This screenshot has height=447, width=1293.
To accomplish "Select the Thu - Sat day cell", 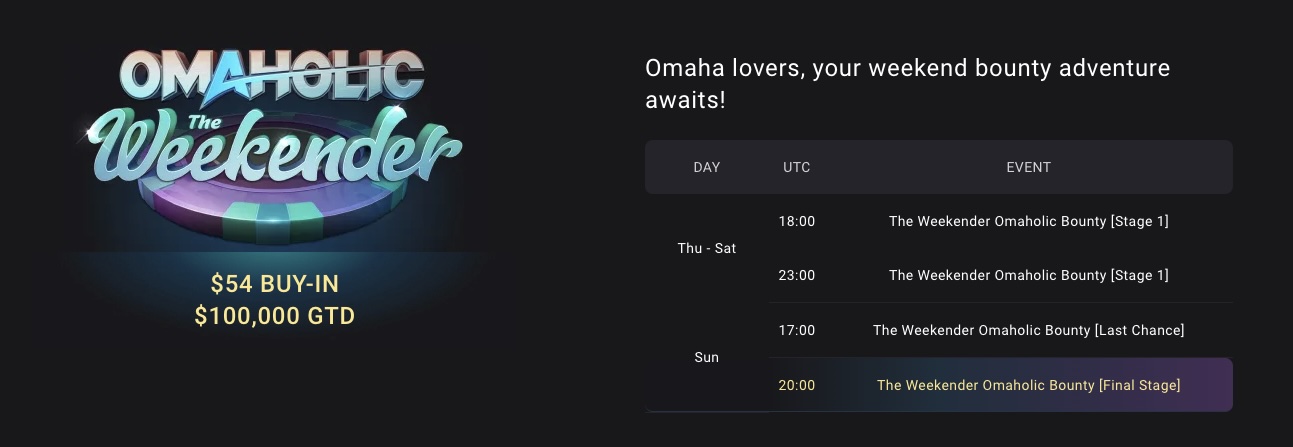I will click(x=706, y=248).
